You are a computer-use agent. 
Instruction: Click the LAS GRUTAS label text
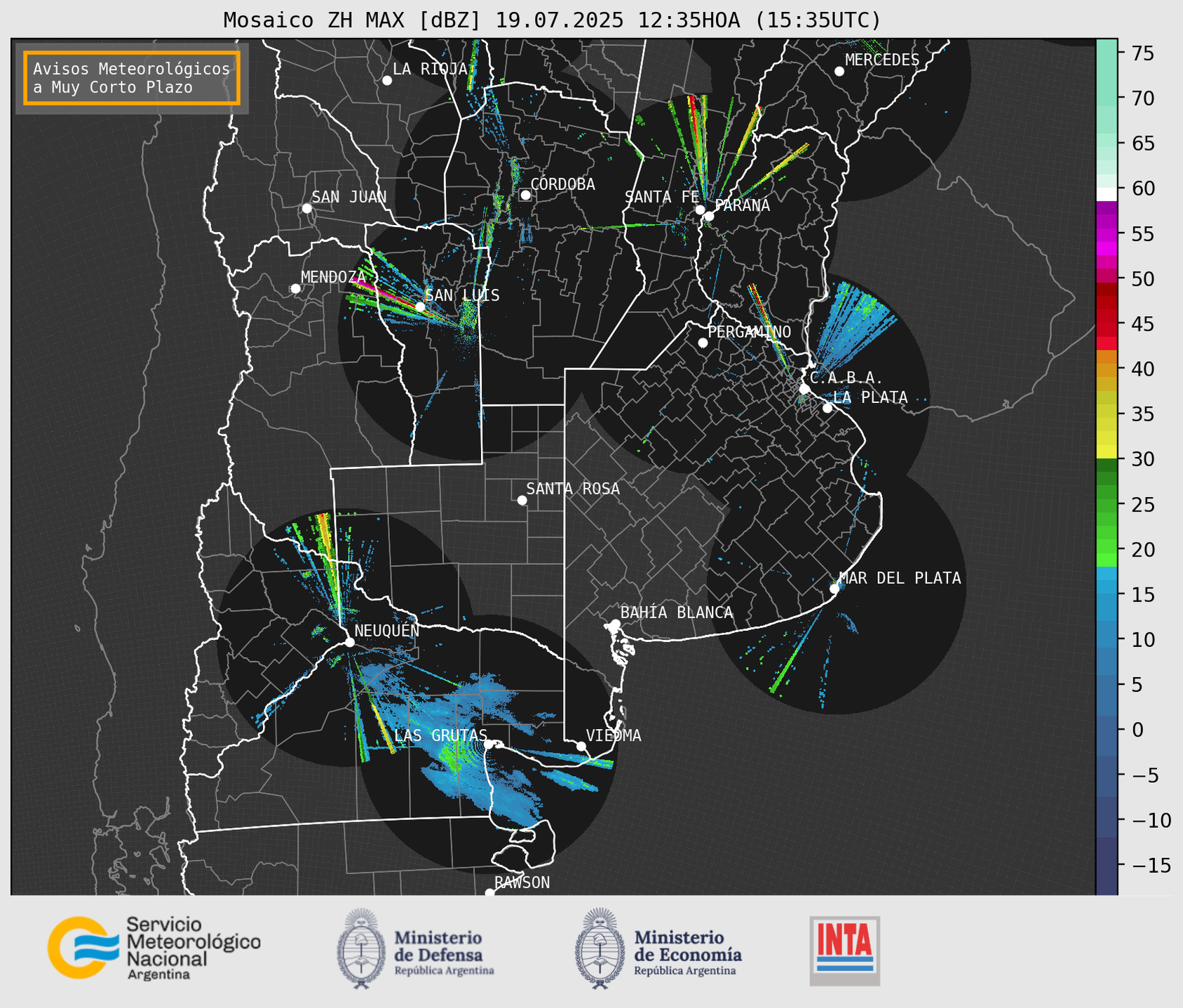point(440,735)
